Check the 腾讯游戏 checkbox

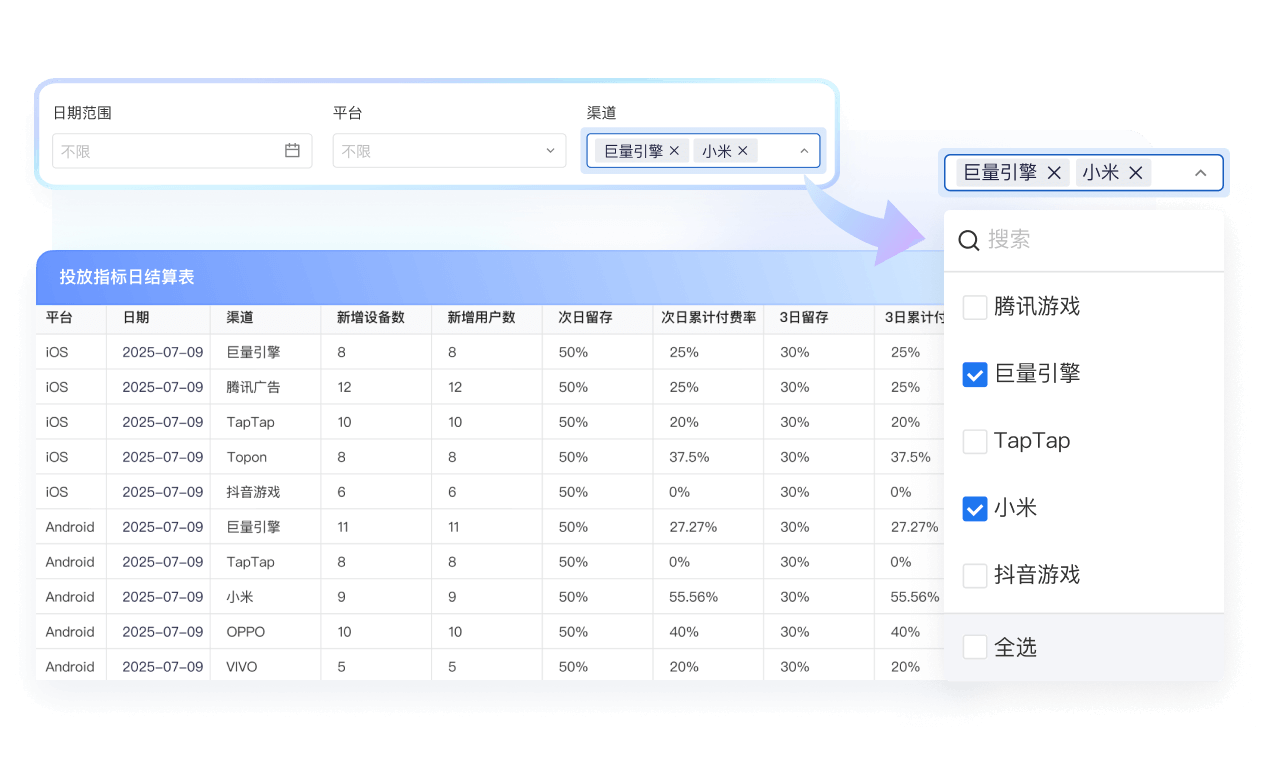[x=974, y=307]
